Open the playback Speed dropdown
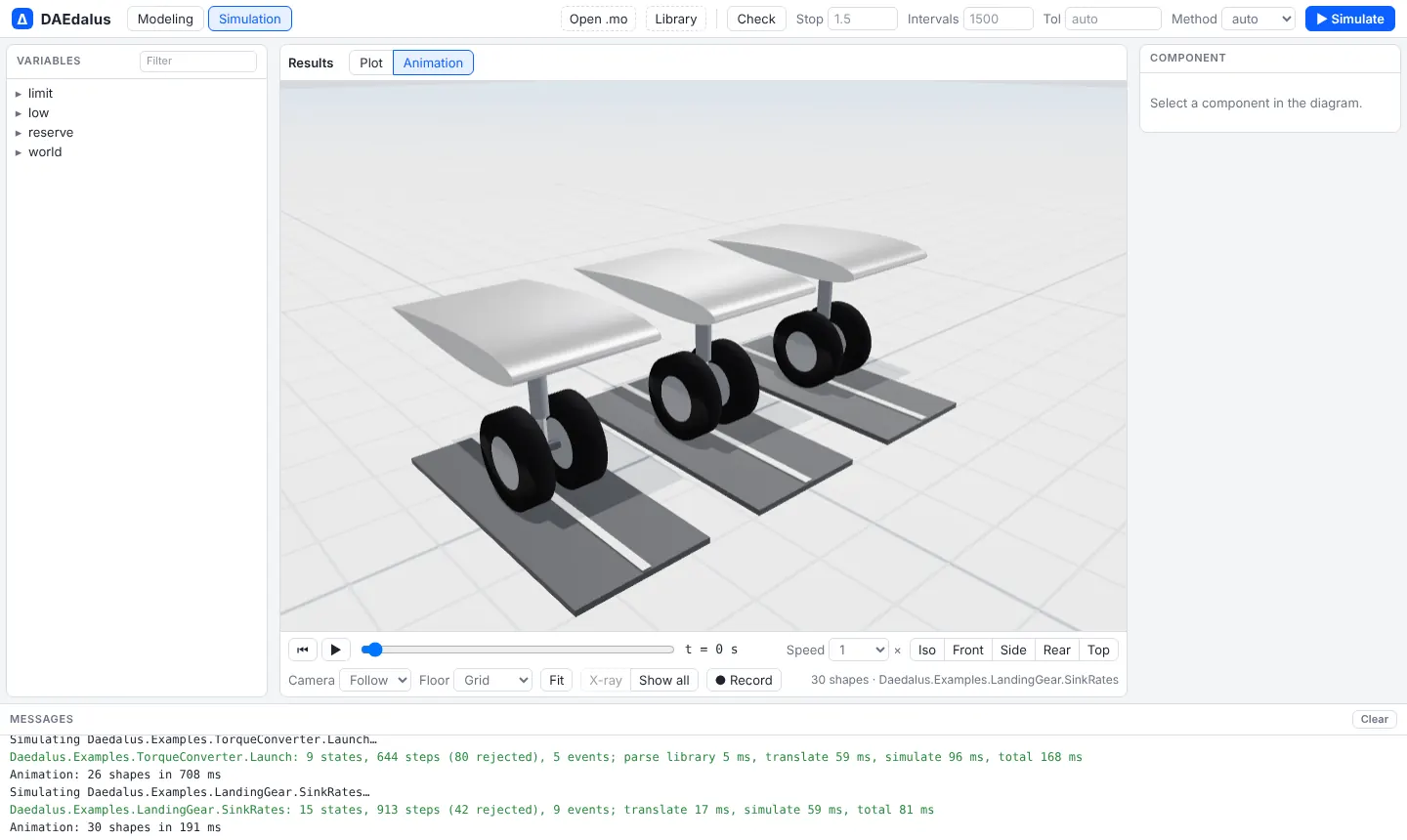Viewport: 1407px width, 840px height. (859, 650)
